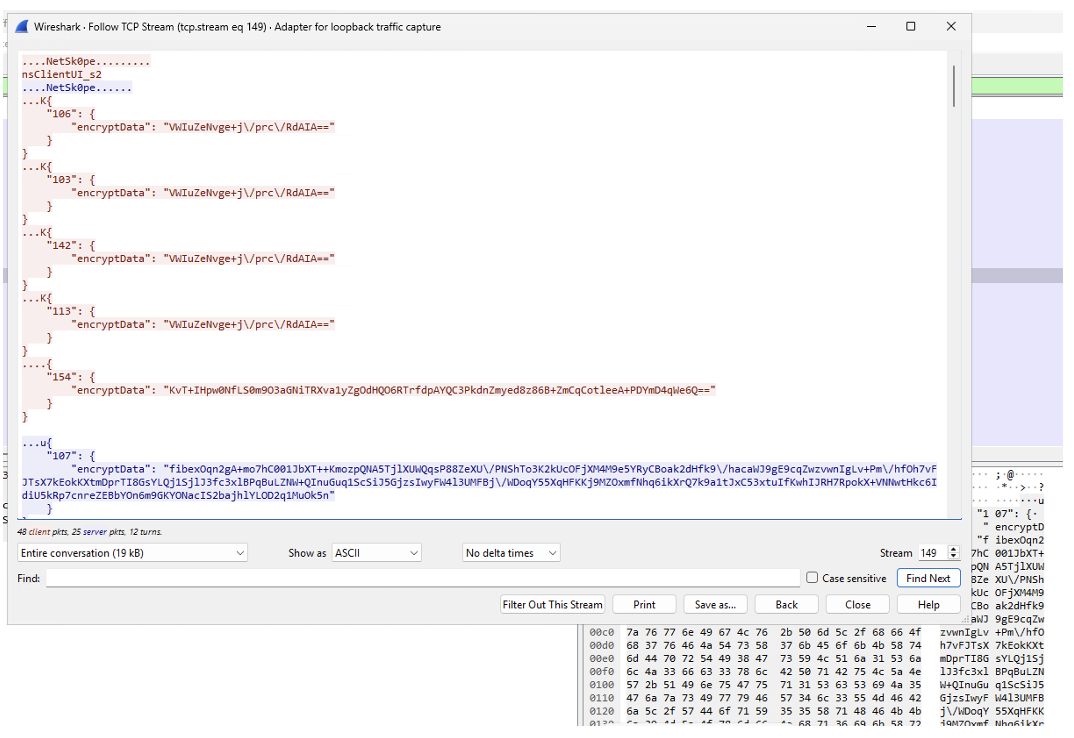1074x738 pixels.
Task: Click the blue ....NetSk0pe server line
Action: click(76, 88)
